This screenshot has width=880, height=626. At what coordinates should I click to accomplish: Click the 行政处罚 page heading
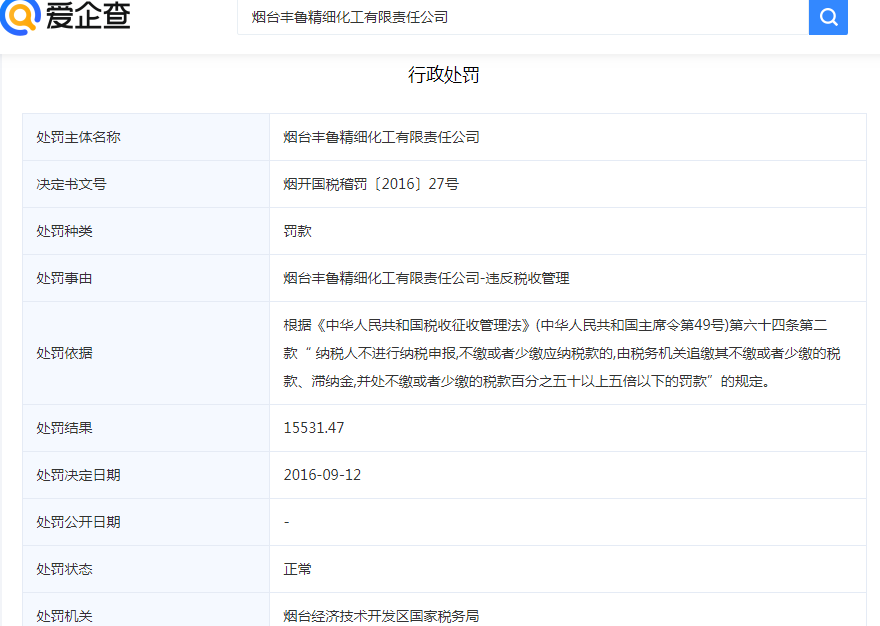click(444, 75)
